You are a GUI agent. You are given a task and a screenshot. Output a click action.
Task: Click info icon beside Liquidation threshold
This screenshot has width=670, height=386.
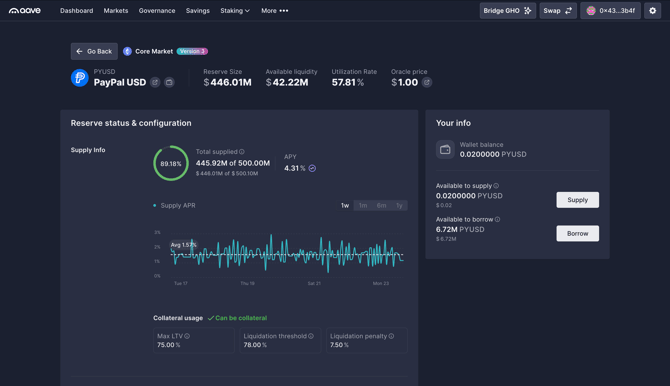point(311,336)
